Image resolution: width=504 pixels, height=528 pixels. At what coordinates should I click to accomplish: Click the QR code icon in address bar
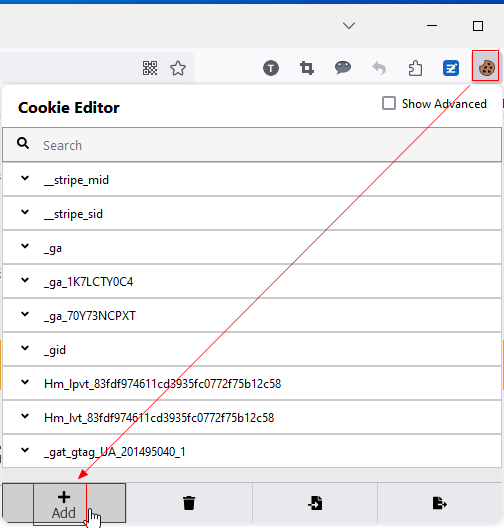coord(150,68)
